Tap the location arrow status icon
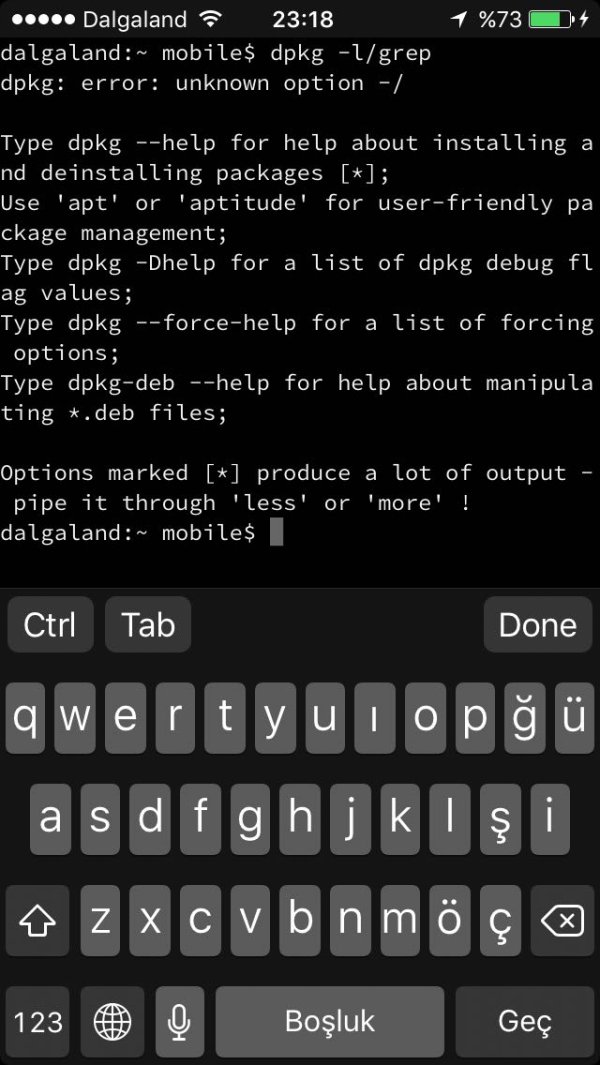Image resolution: width=600 pixels, height=1065 pixels. tap(459, 19)
